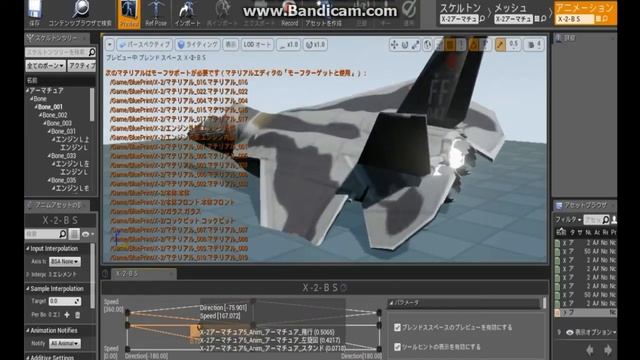Viewport: 640px width, 360px height.
Task: Select the アーマチュア root in skeleton tree
Action: click(47, 90)
